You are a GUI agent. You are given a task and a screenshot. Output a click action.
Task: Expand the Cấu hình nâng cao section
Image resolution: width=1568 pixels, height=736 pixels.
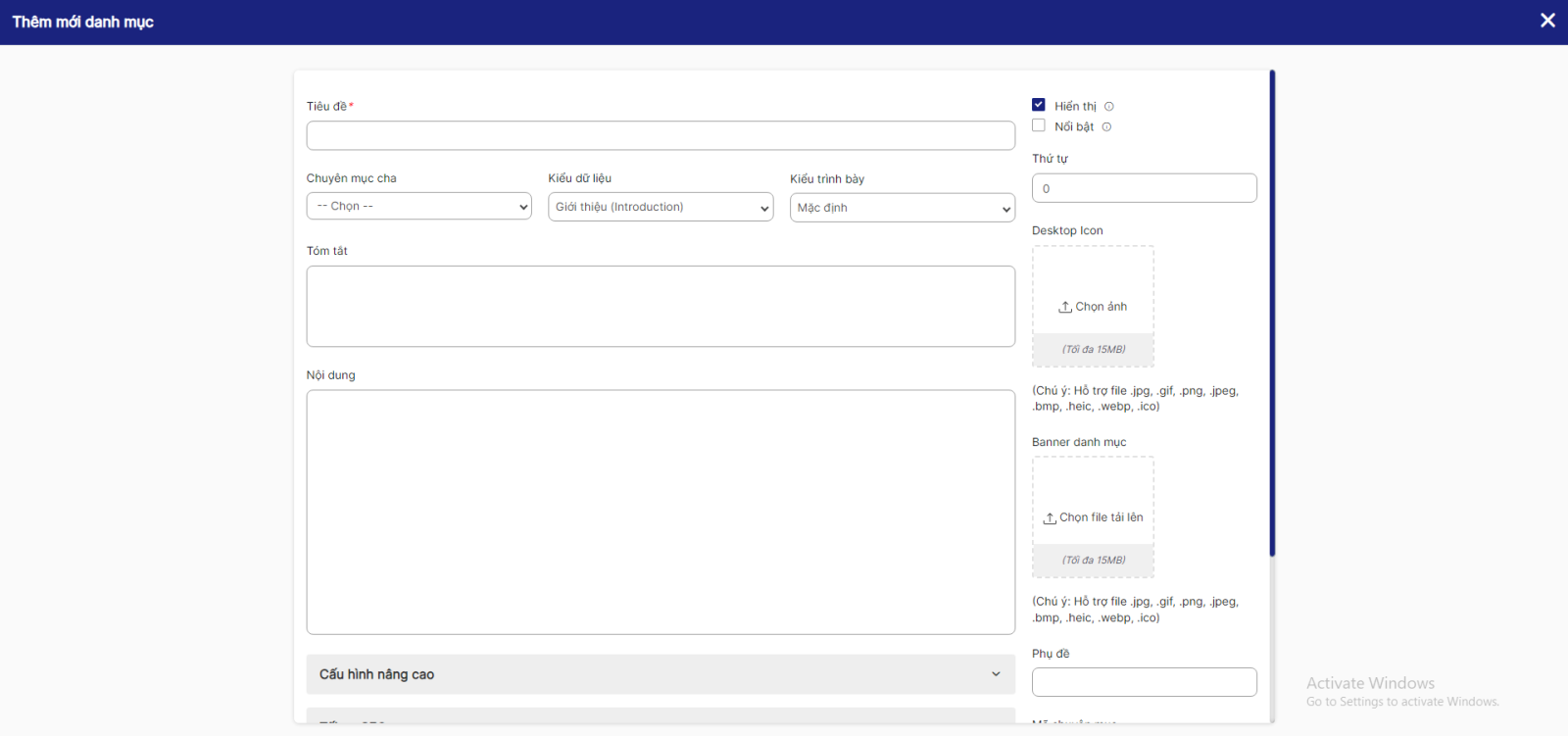660,674
